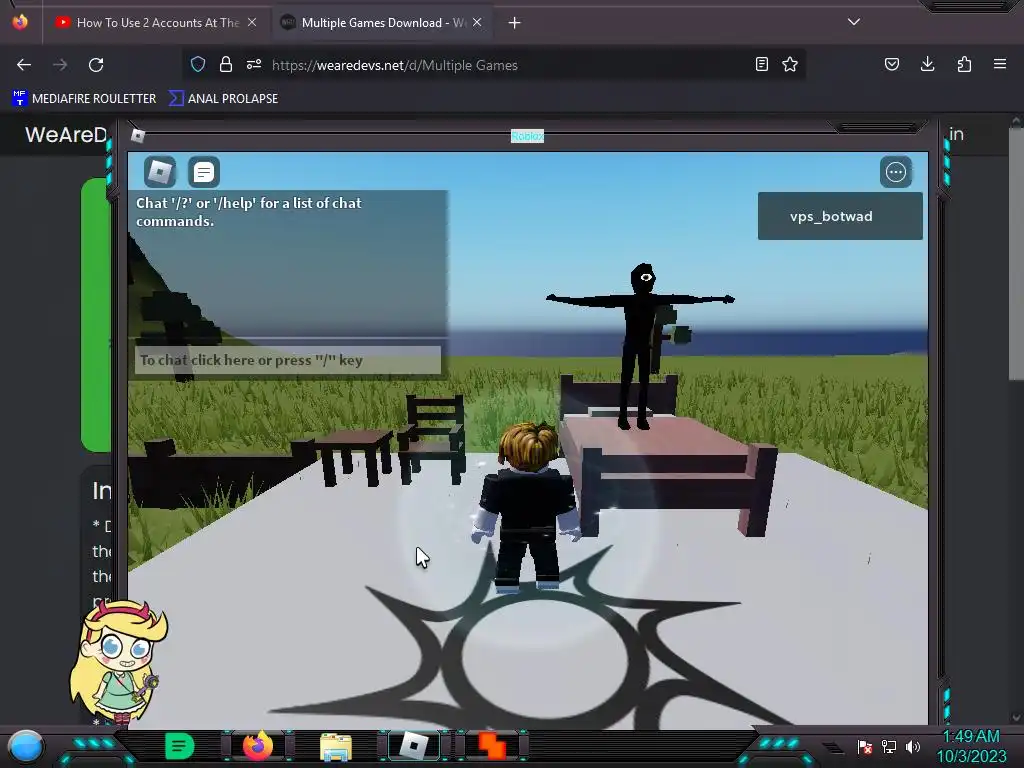The image size is (1024, 768).
Task: Save page to Pocket
Action: 891,64
